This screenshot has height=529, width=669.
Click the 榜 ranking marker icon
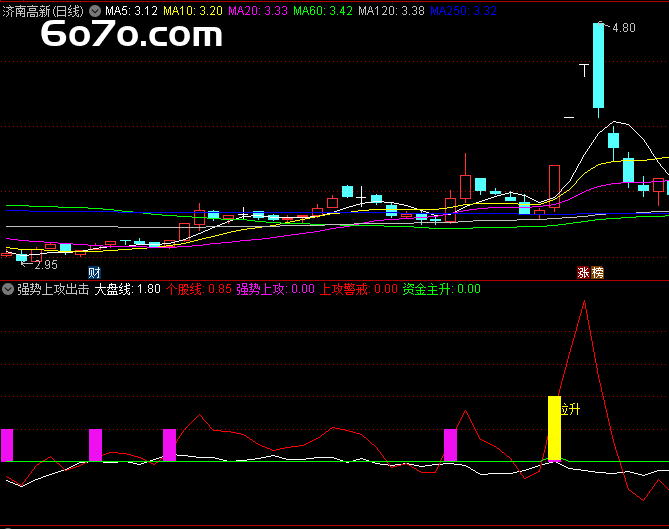click(x=597, y=273)
